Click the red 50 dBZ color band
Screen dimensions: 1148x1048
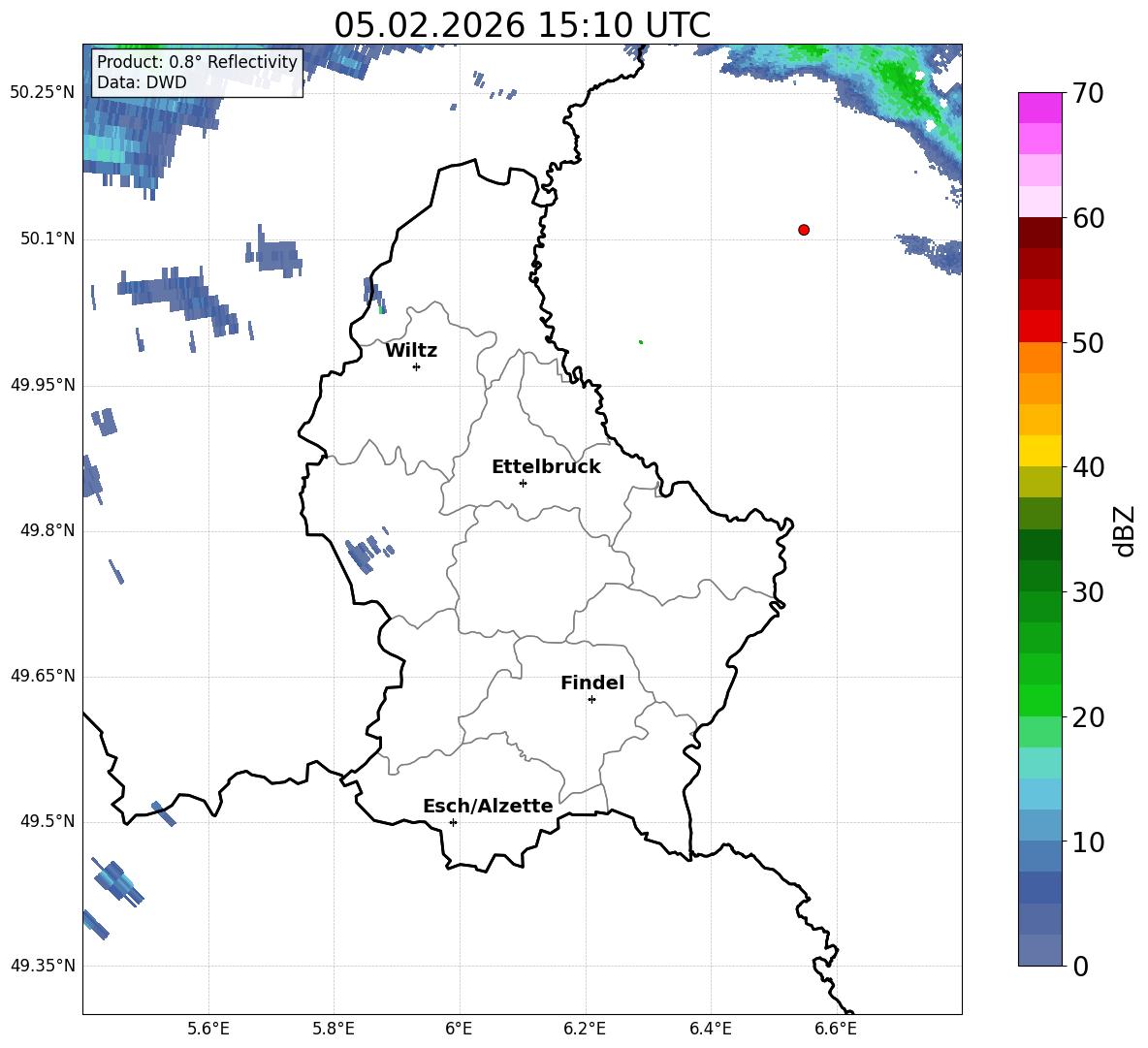pos(1039,327)
